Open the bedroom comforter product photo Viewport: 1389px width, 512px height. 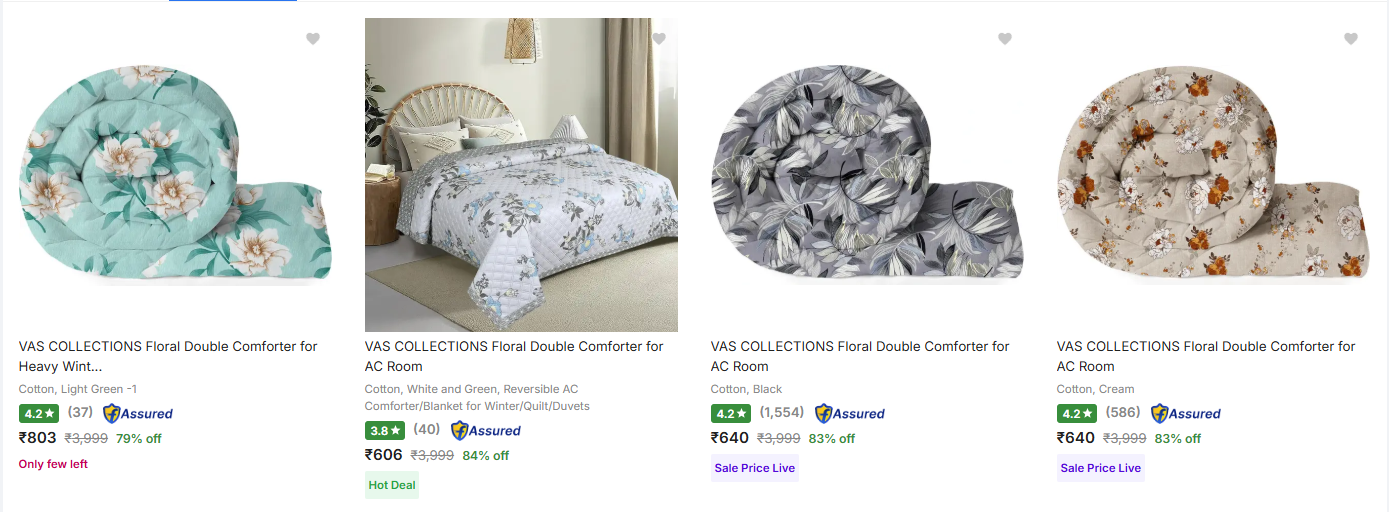click(521, 175)
